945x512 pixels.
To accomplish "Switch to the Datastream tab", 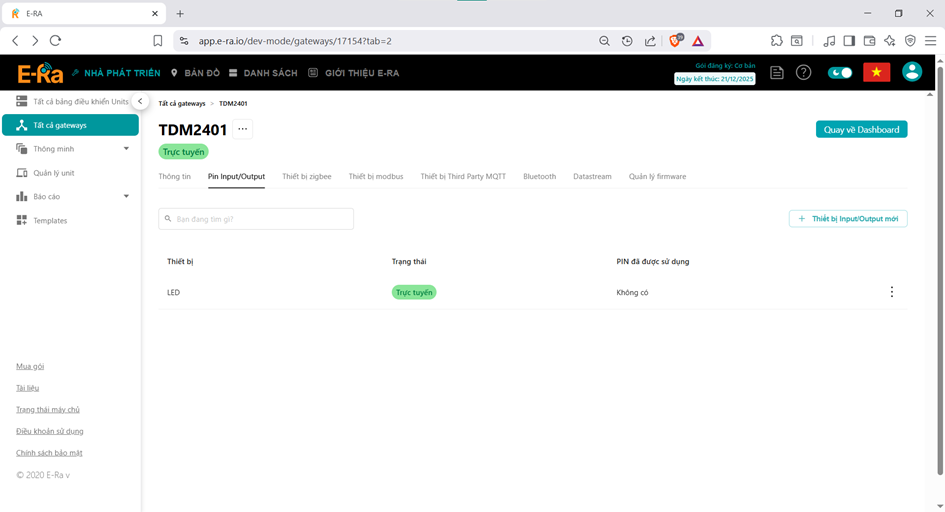I will (592, 176).
